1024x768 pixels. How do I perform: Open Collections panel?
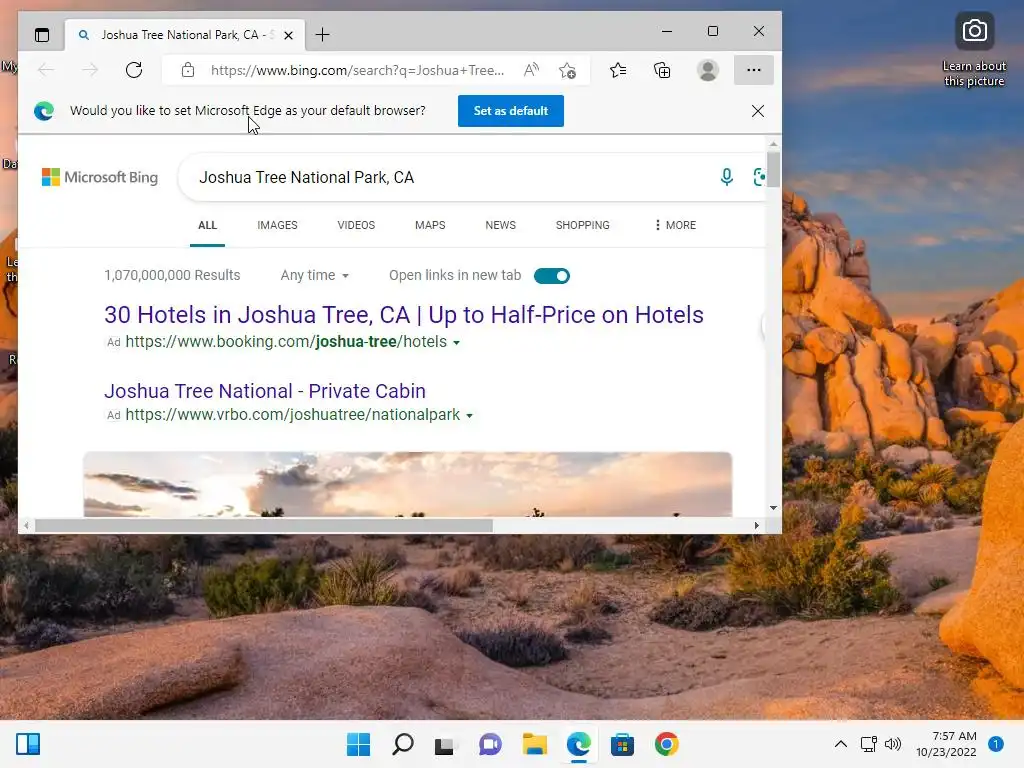[x=662, y=70]
